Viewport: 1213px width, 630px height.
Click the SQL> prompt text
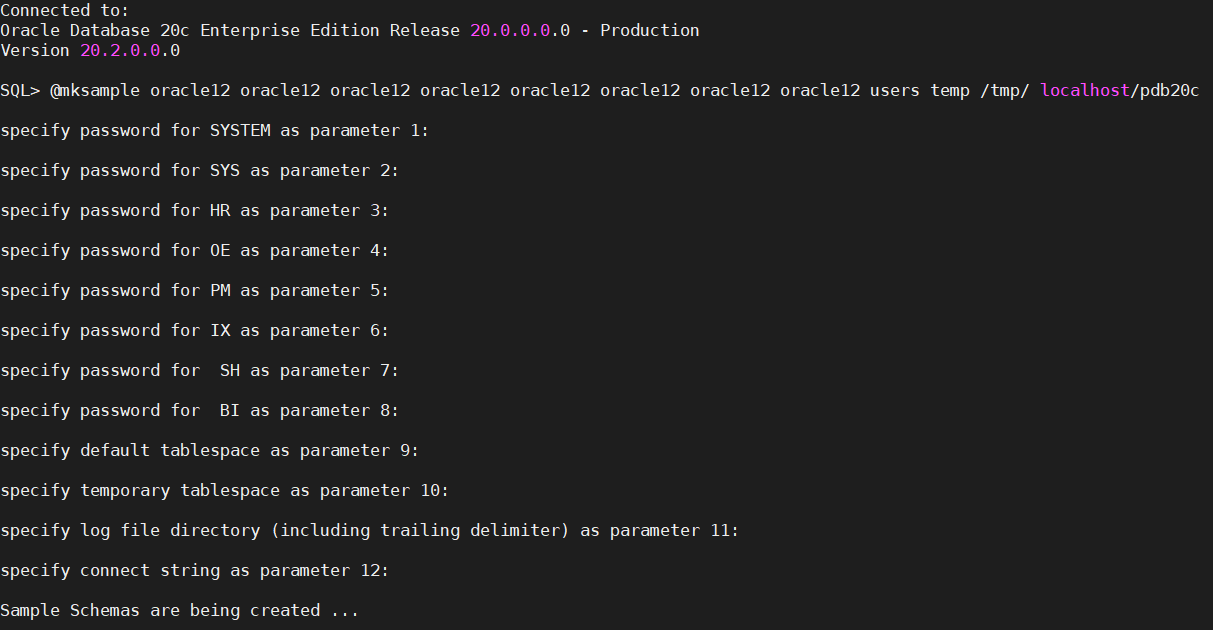(x=20, y=91)
